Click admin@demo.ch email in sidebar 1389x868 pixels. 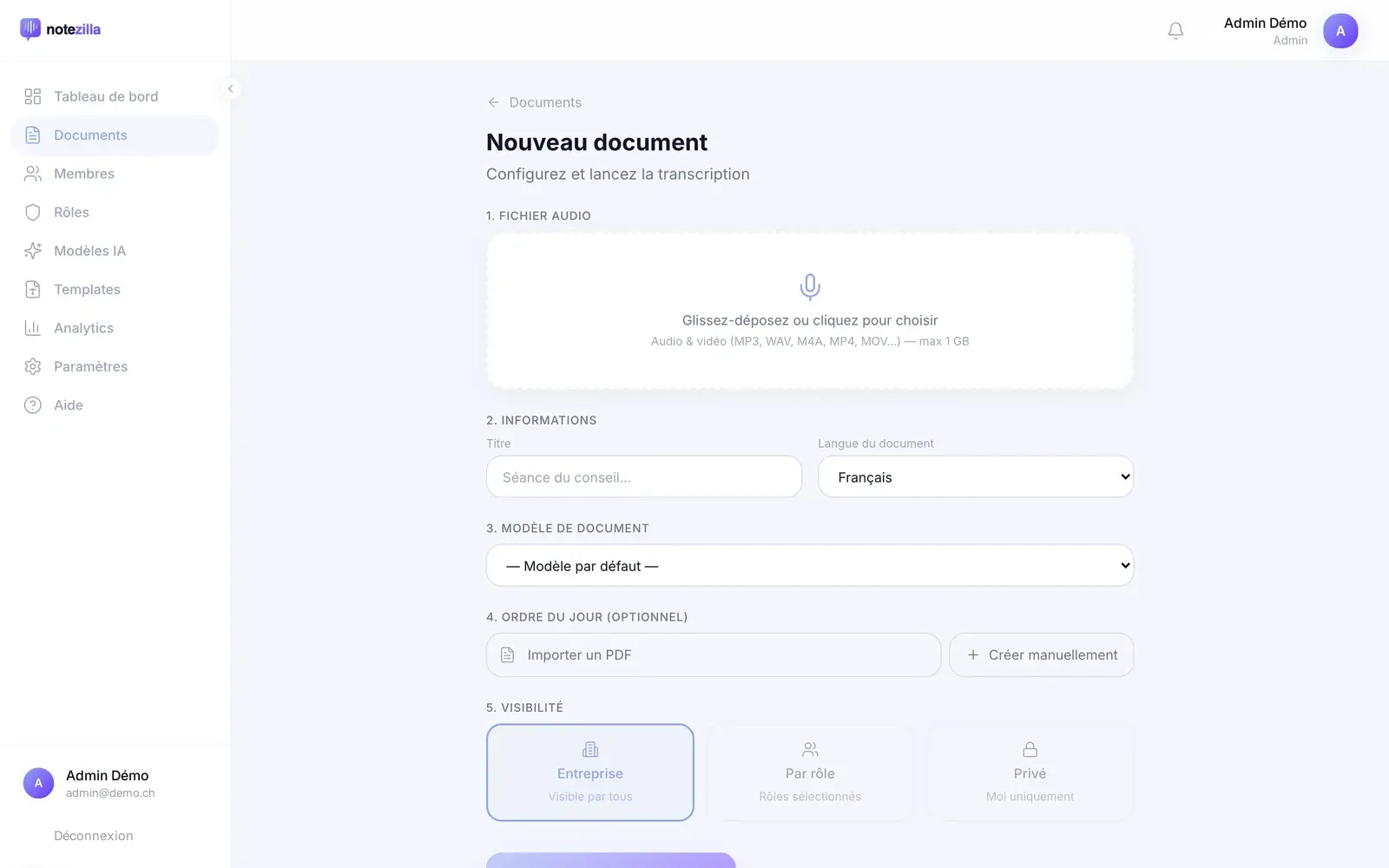tap(110, 793)
